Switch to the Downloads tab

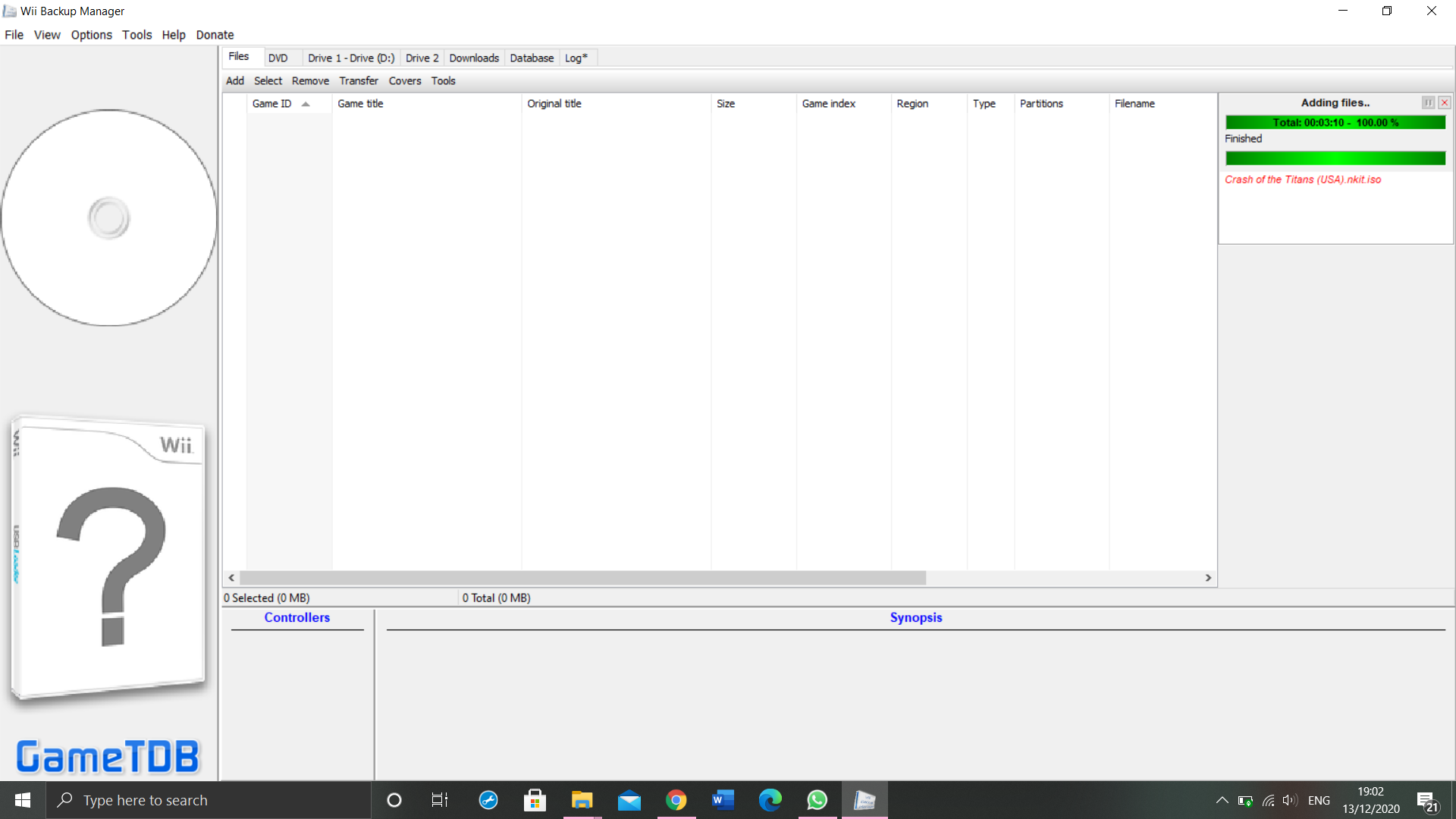pyautogui.click(x=474, y=58)
